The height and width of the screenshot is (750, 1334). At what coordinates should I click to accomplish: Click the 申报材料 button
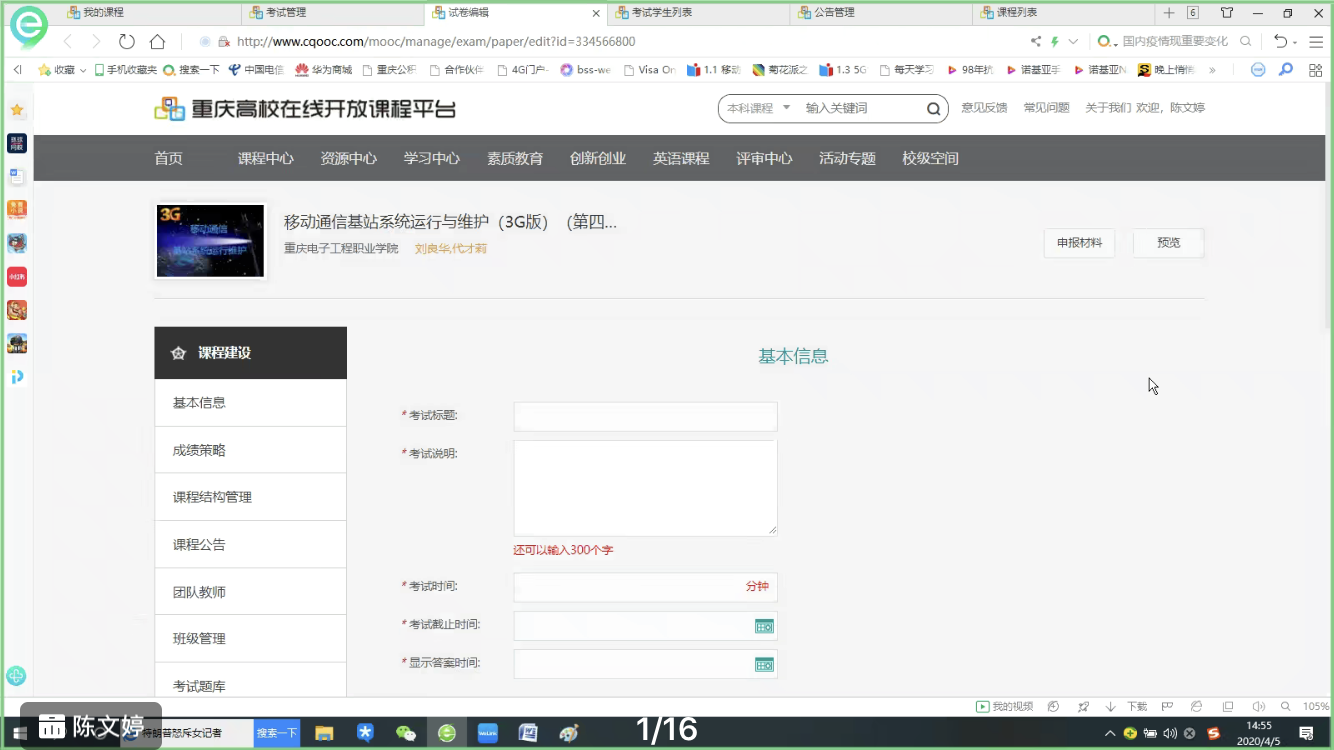point(1079,242)
